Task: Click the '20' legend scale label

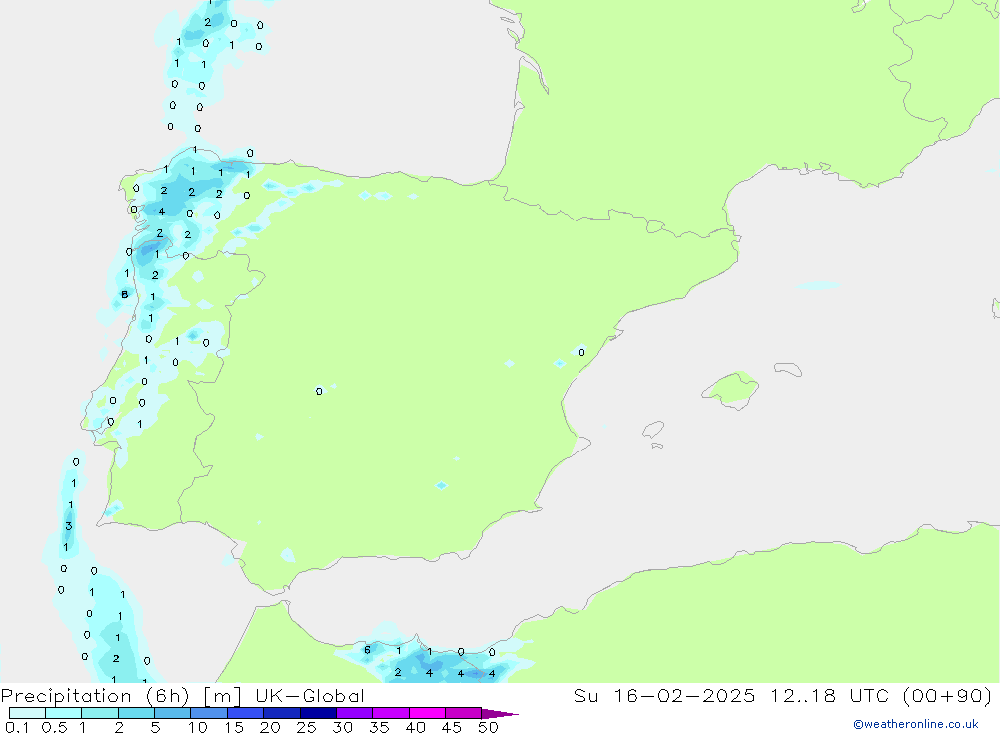Action: coord(270,727)
